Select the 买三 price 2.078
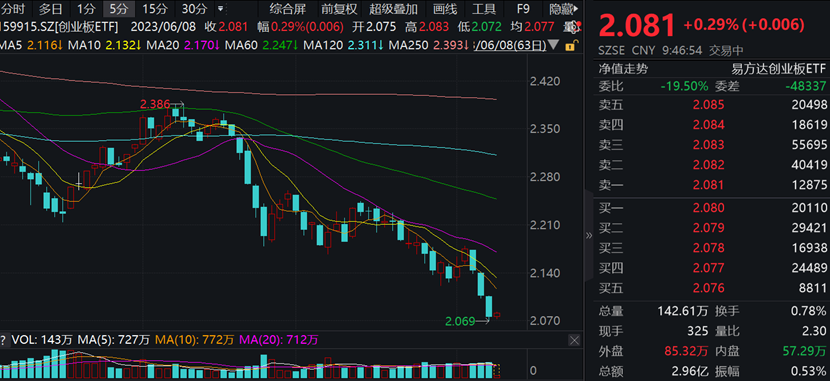 [x=709, y=248]
